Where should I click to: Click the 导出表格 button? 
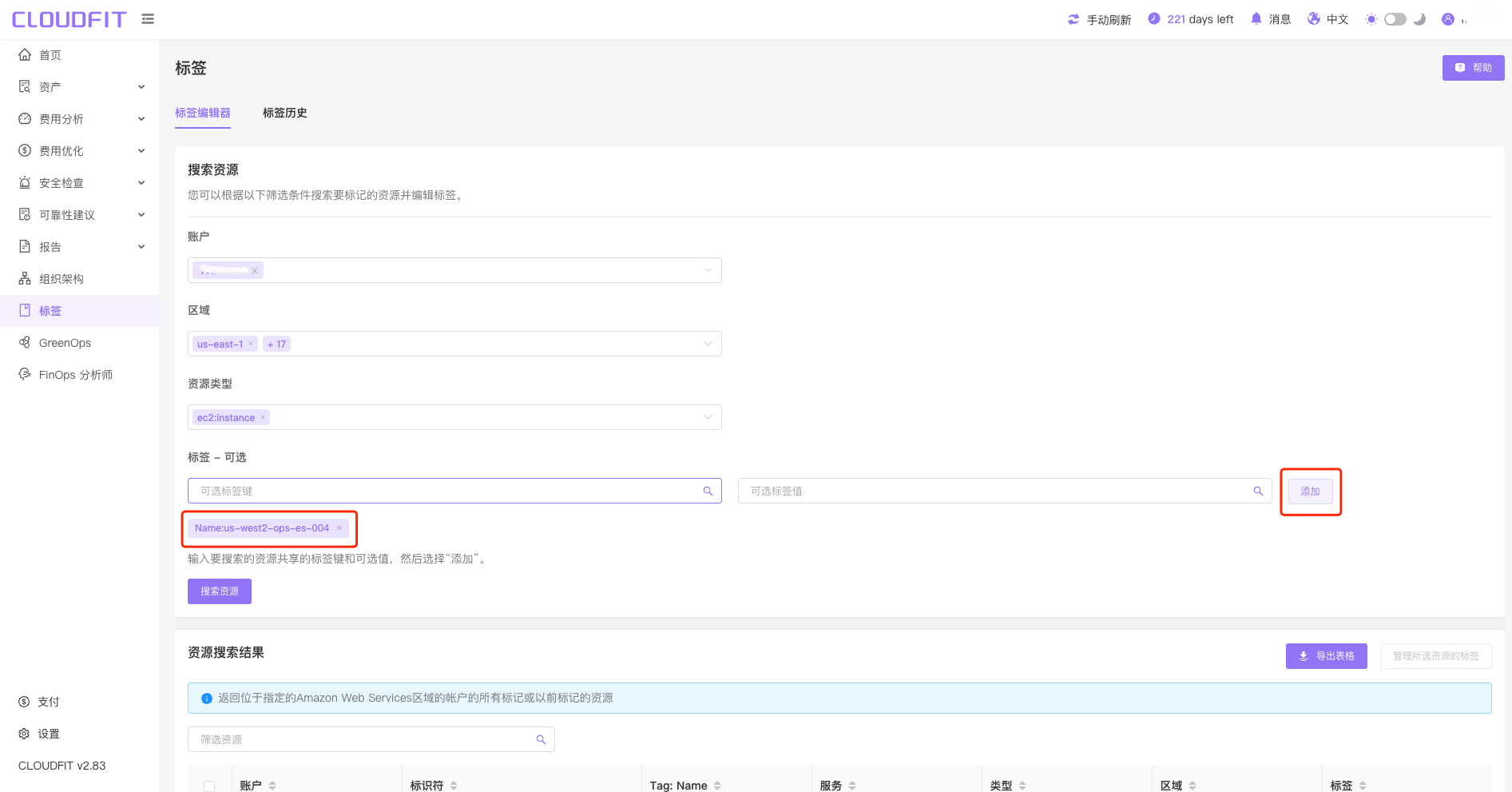click(1327, 656)
